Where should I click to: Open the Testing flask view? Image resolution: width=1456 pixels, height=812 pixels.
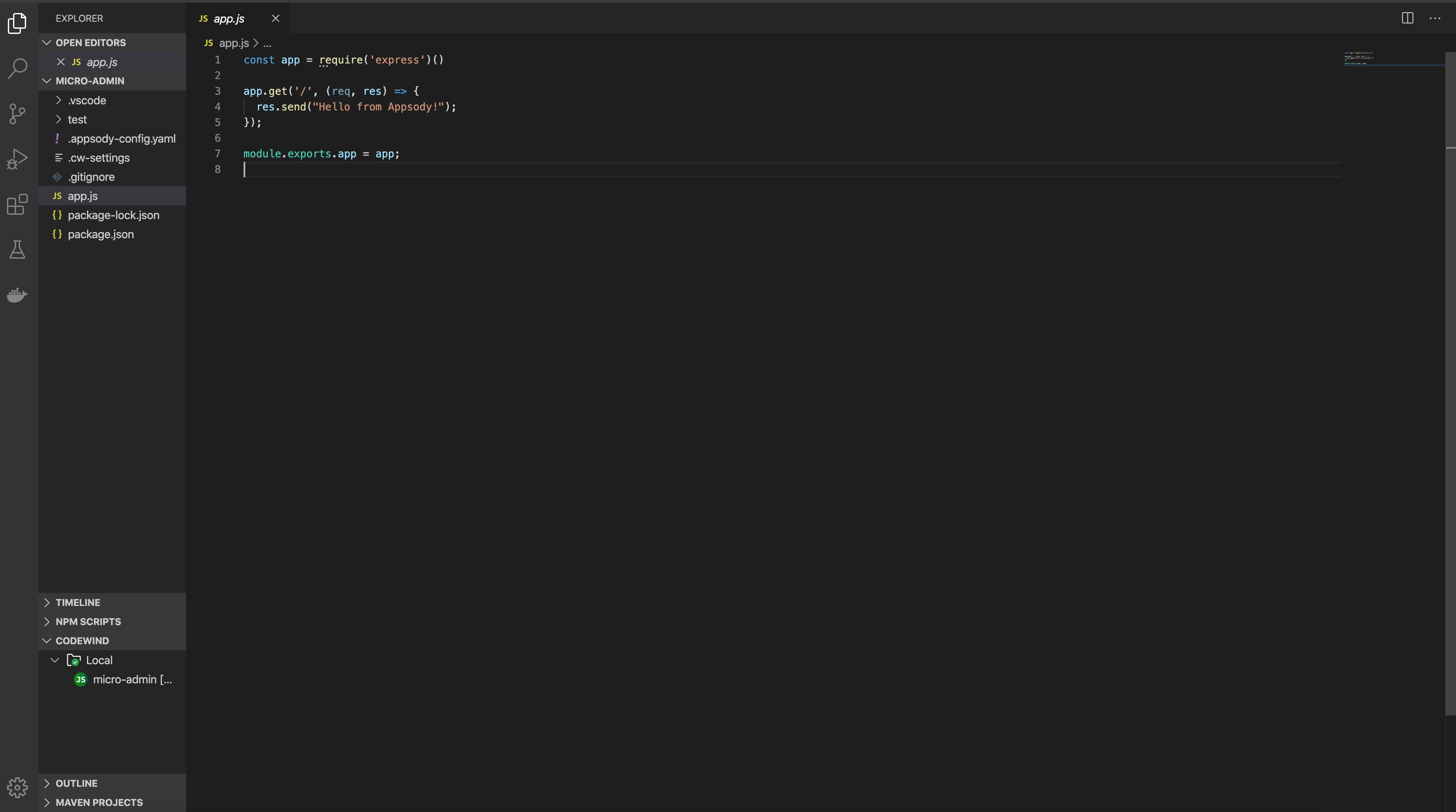[x=17, y=249]
